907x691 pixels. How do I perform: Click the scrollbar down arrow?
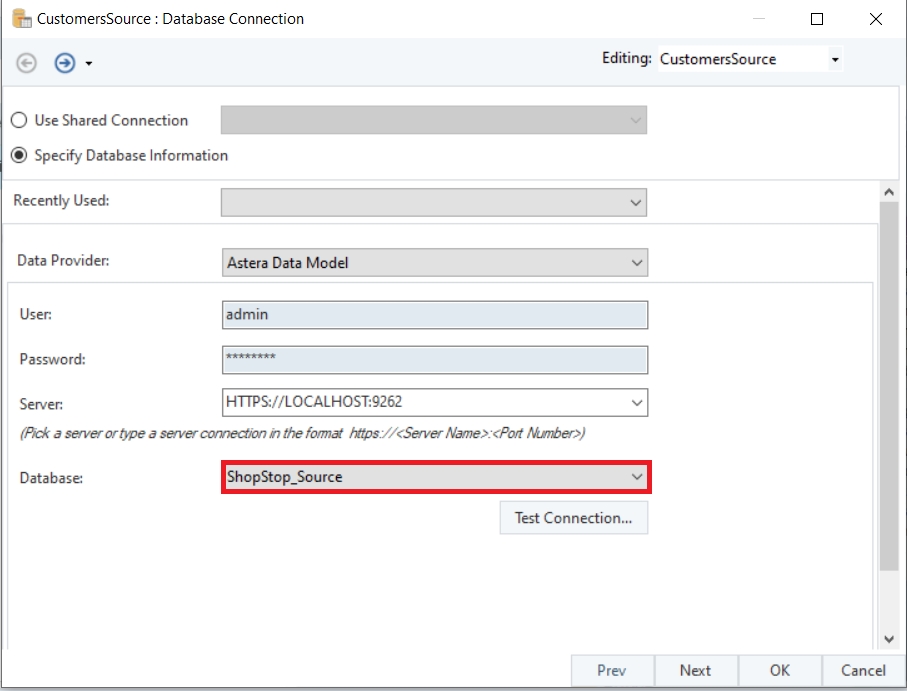point(889,638)
